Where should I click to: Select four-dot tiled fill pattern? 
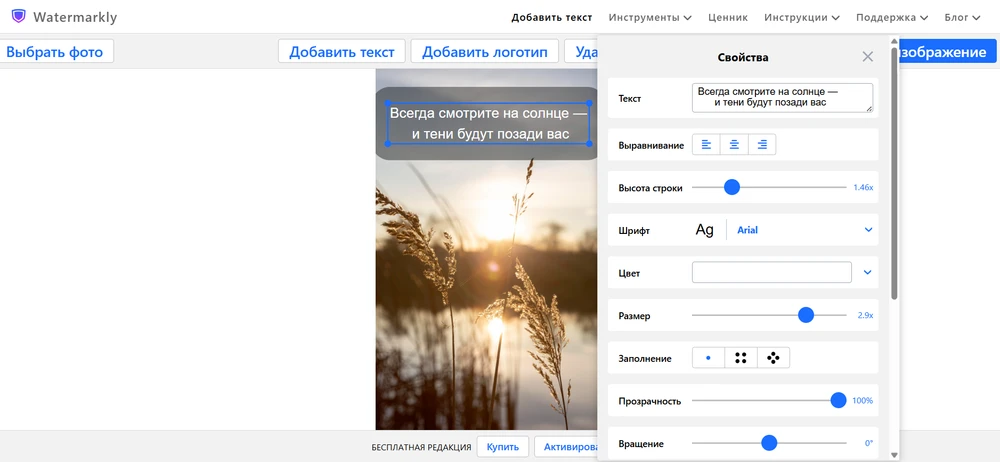(x=741, y=358)
